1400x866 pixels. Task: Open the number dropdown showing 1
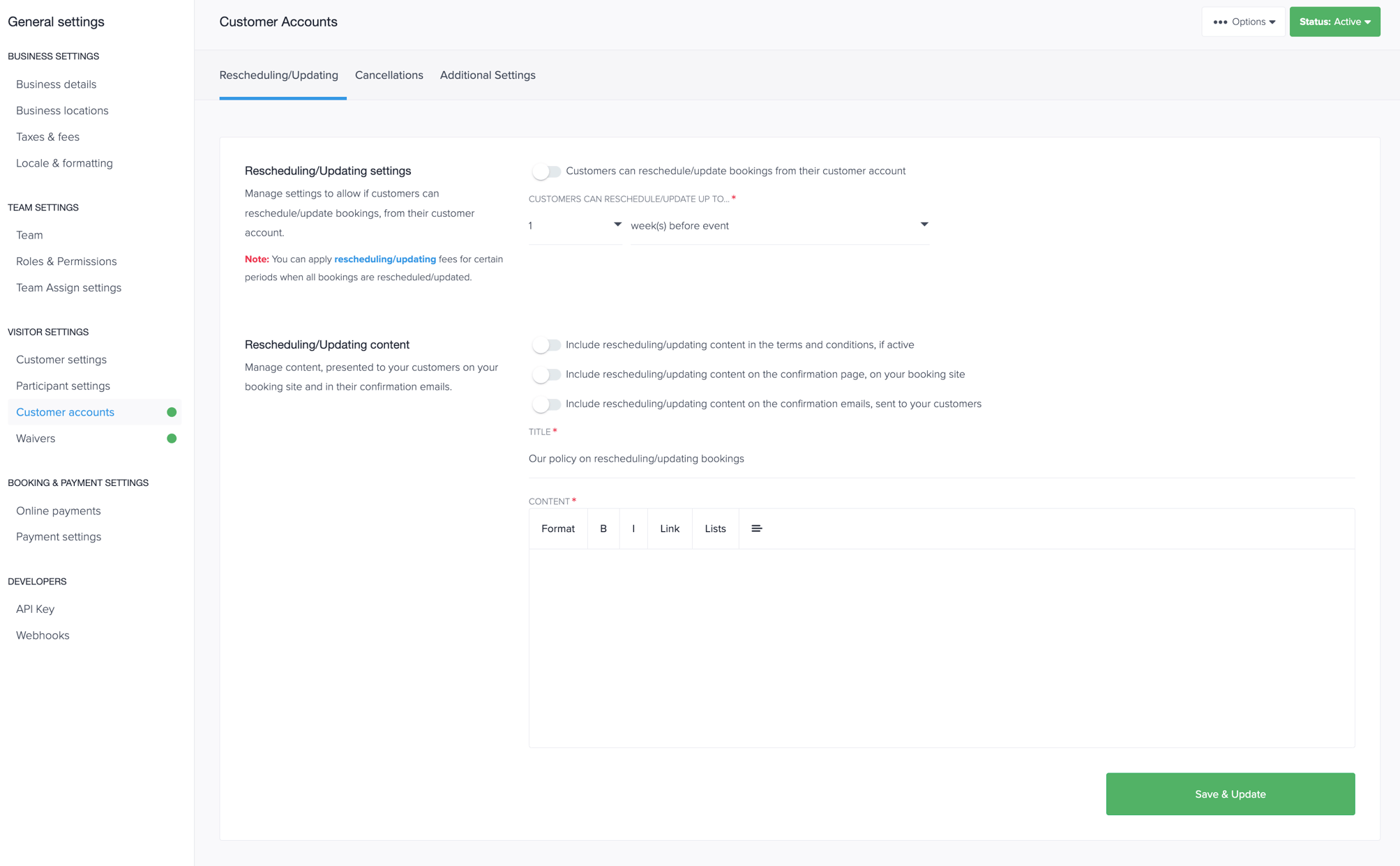pos(575,225)
